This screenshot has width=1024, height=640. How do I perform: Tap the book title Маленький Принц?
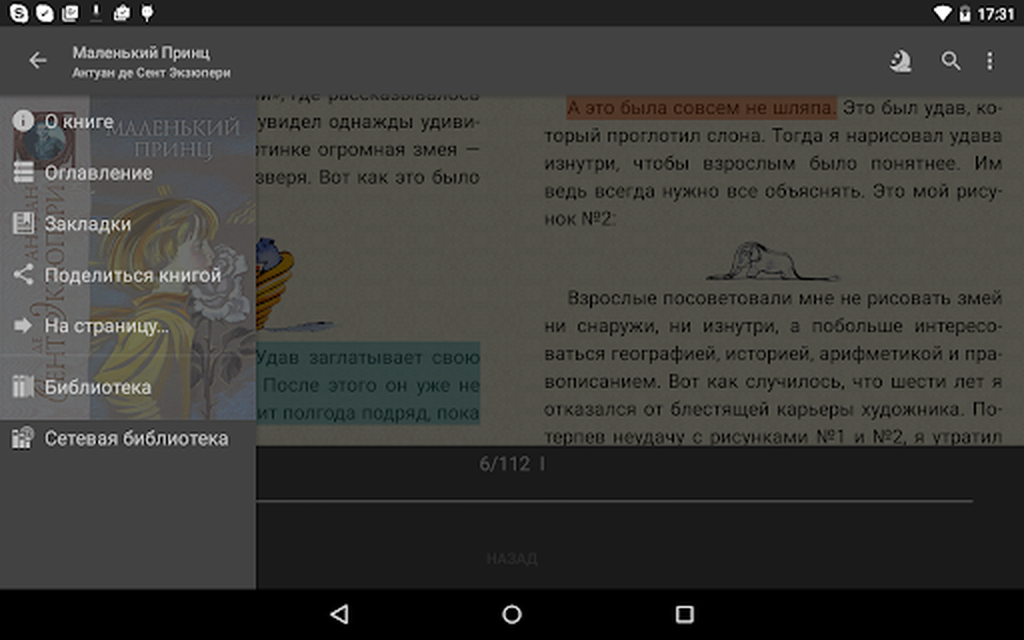(x=141, y=52)
